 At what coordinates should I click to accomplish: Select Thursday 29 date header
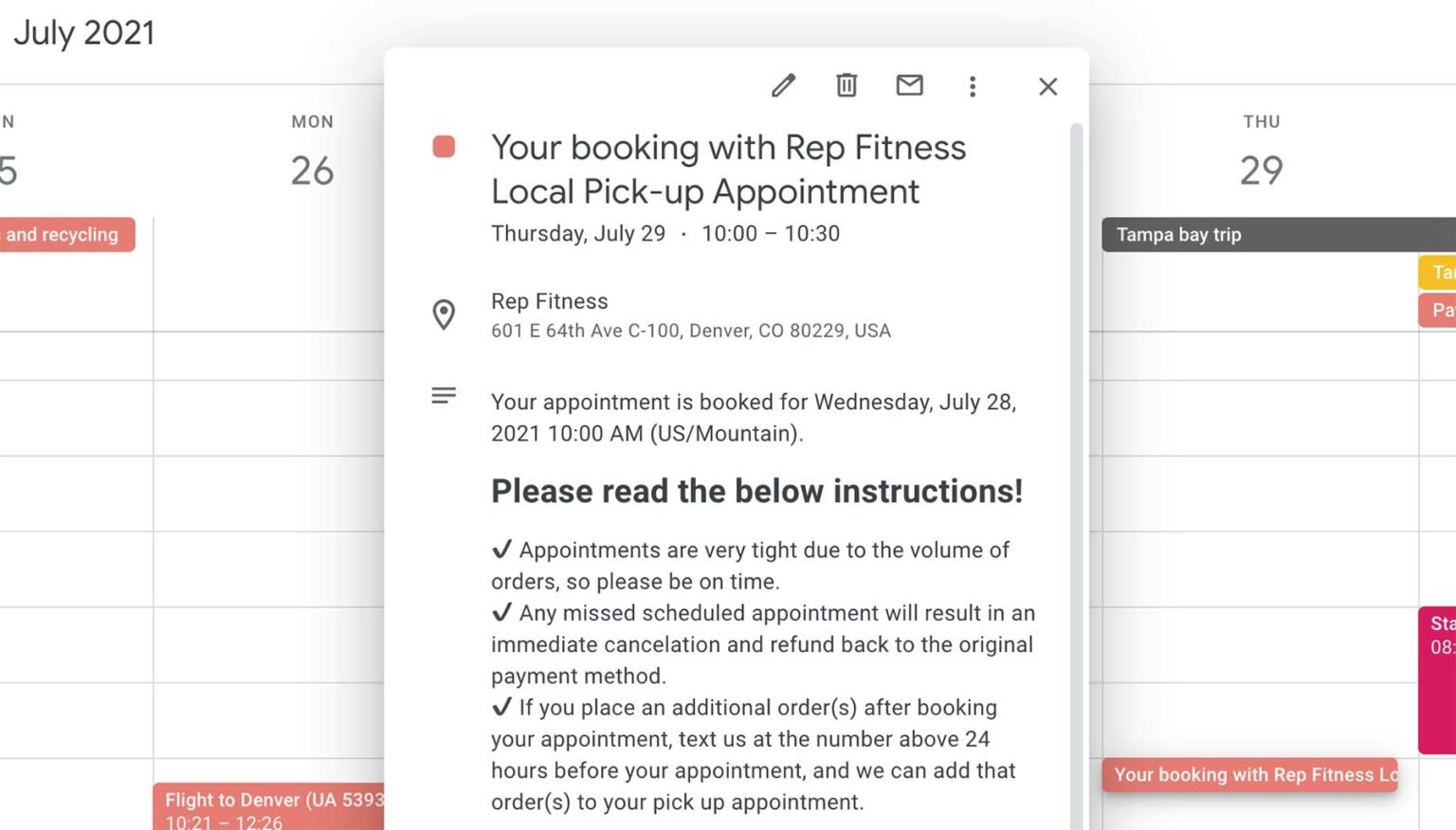tap(1261, 171)
